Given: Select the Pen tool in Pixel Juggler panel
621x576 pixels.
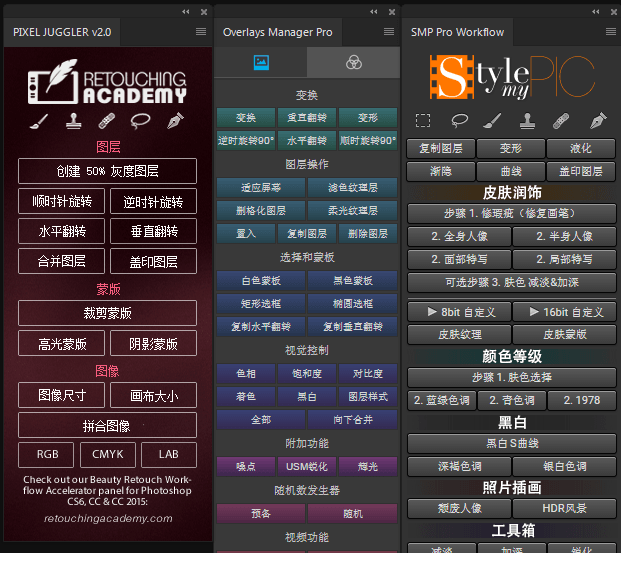Looking at the screenshot, I should pyautogui.click(x=175, y=121).
